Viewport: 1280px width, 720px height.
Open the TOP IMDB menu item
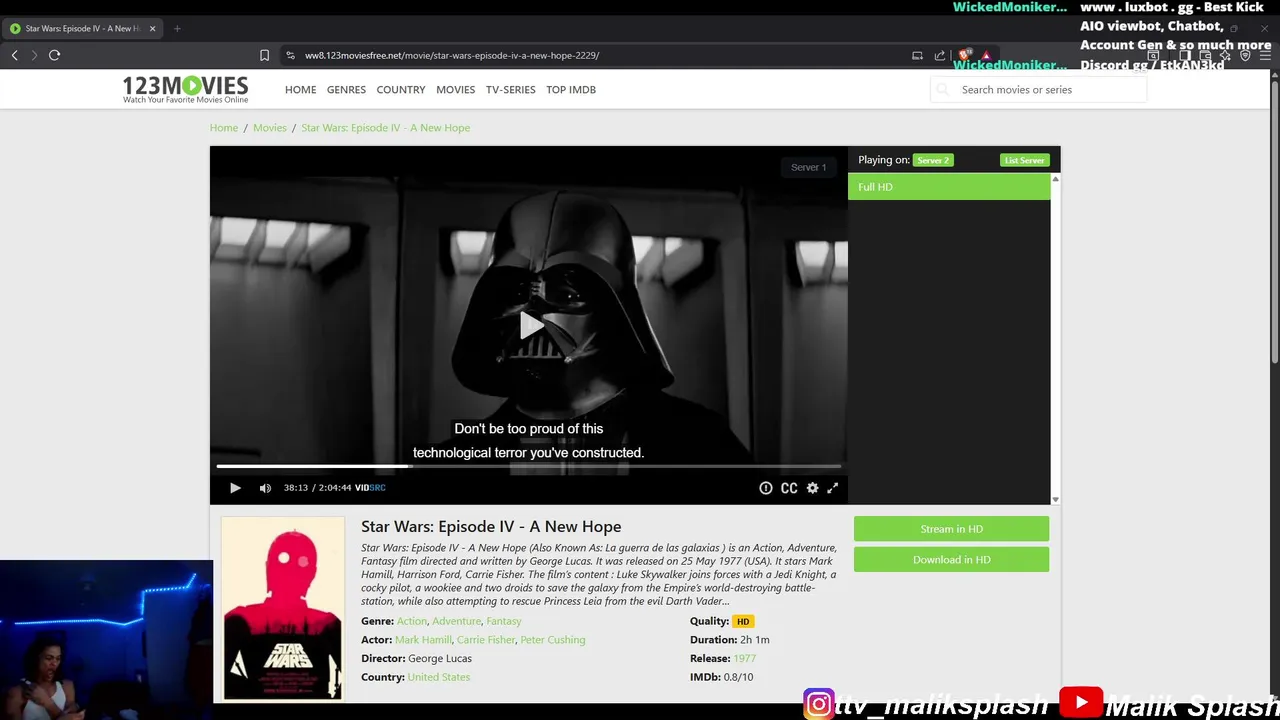pyautogui.click(x=571, y=89)
